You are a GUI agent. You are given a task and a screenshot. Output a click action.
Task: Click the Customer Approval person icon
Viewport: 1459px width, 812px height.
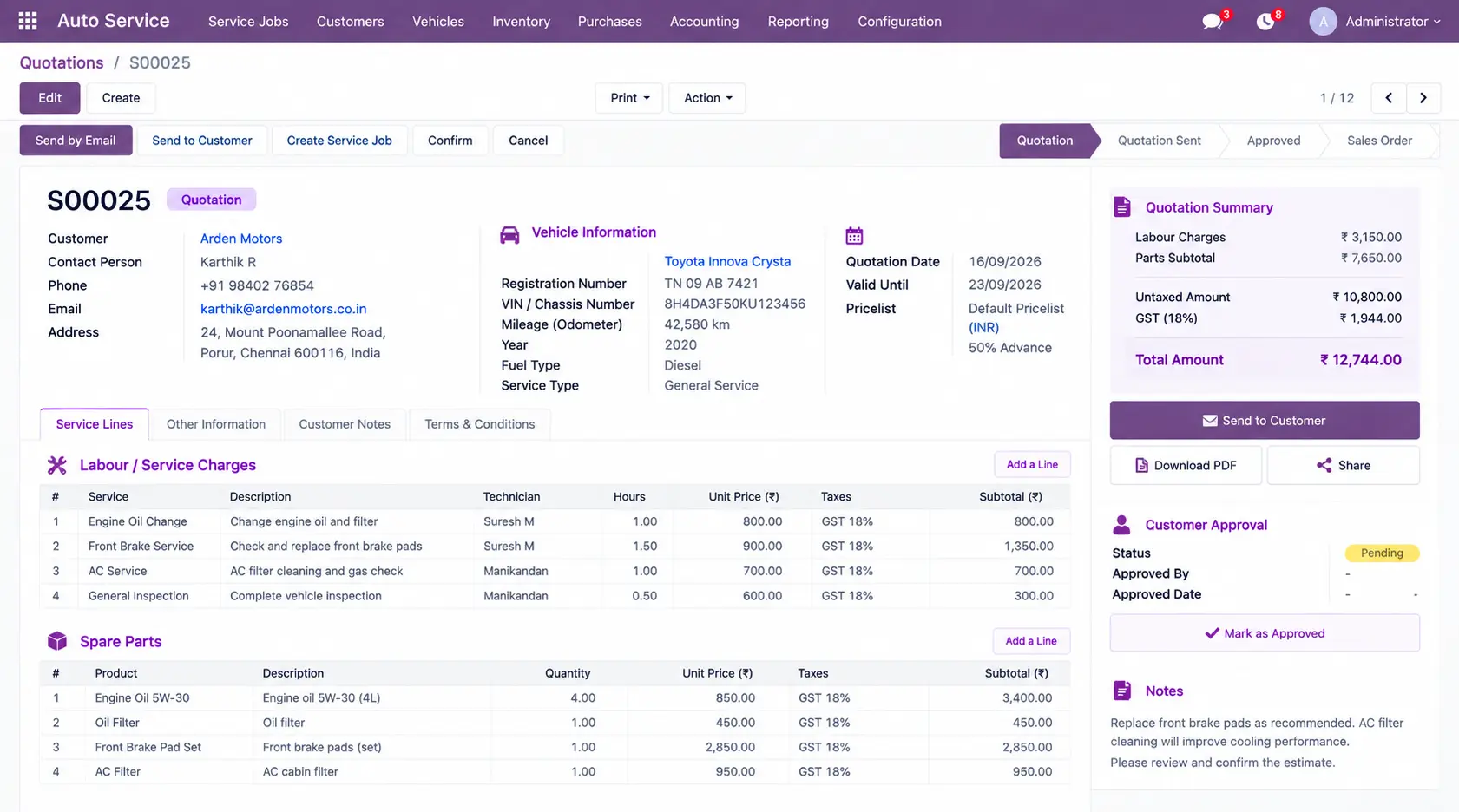(x=1121, y=525)
